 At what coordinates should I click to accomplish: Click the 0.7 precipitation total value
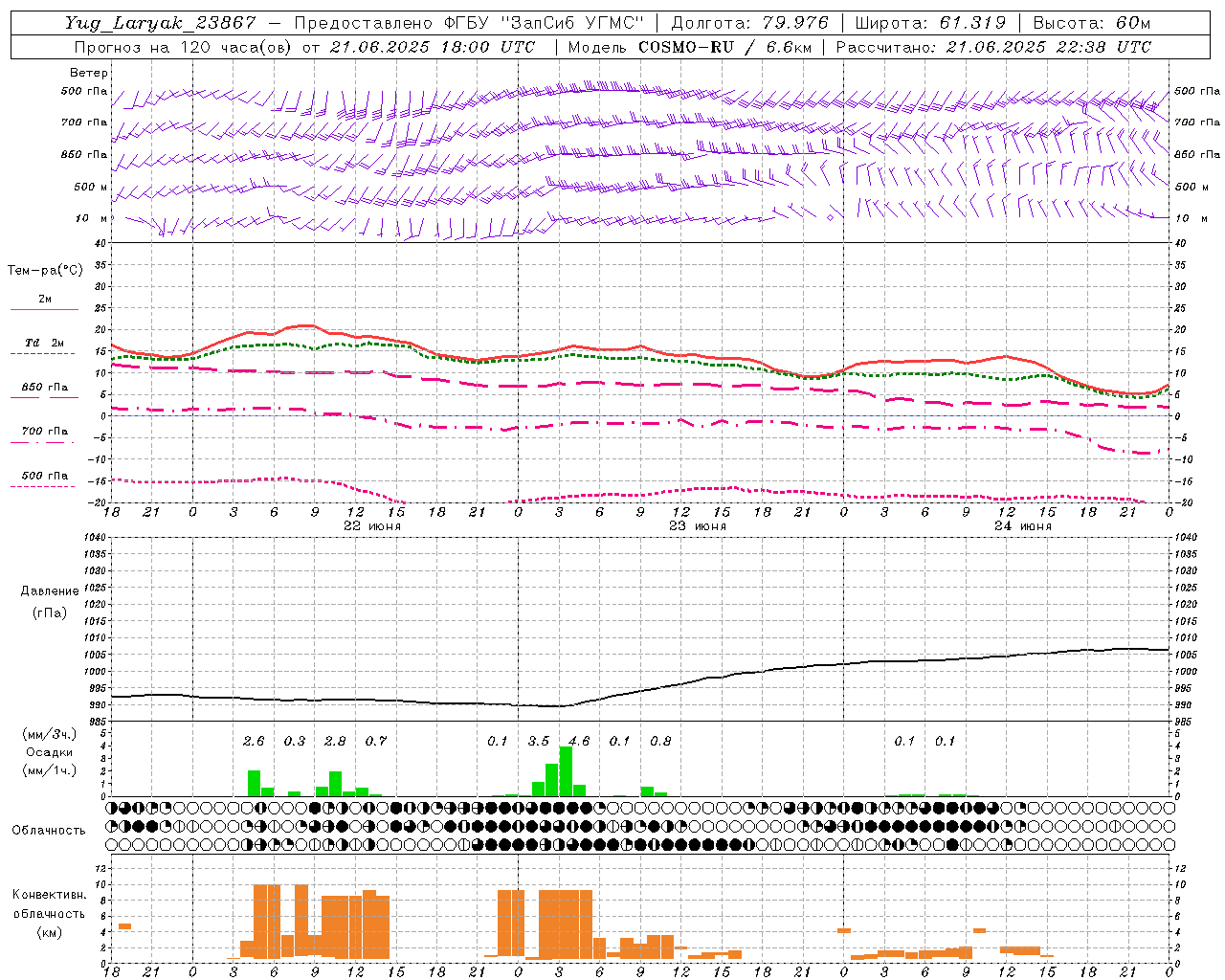376,741
